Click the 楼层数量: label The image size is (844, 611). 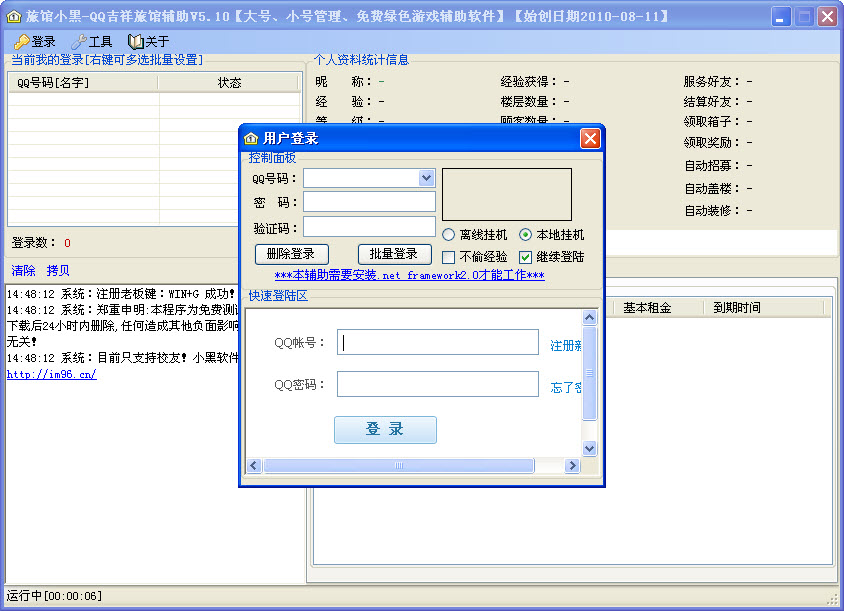point(529,101)
